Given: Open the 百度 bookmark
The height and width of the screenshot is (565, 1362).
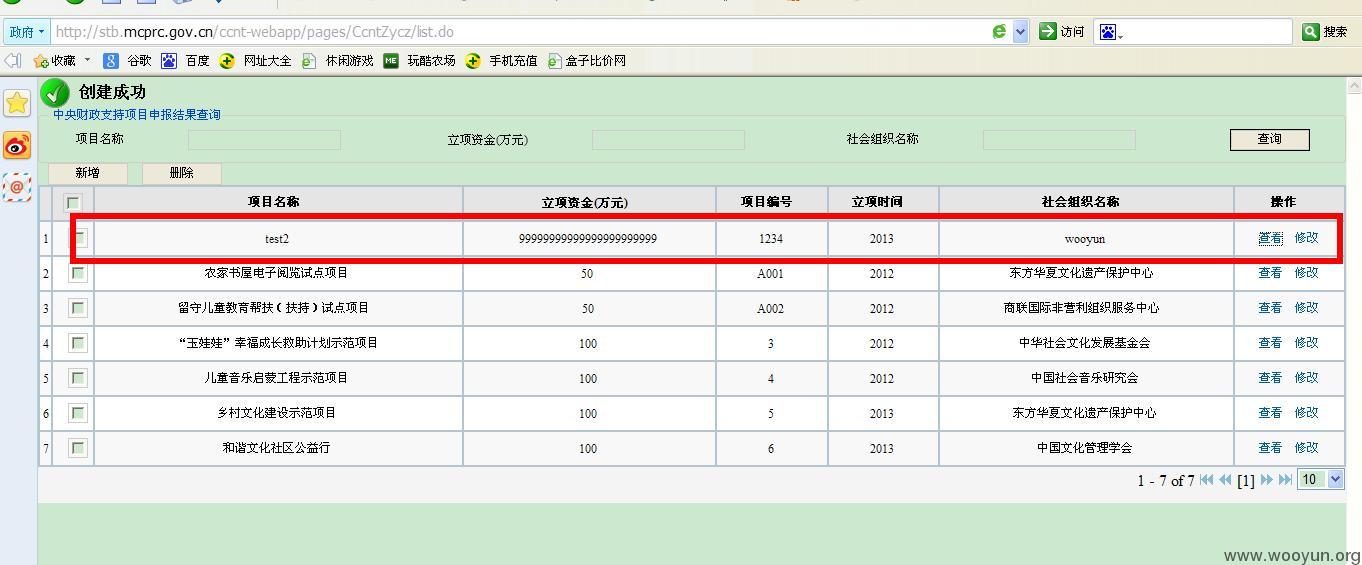Looking at the screenshot, I should [186, 61].
